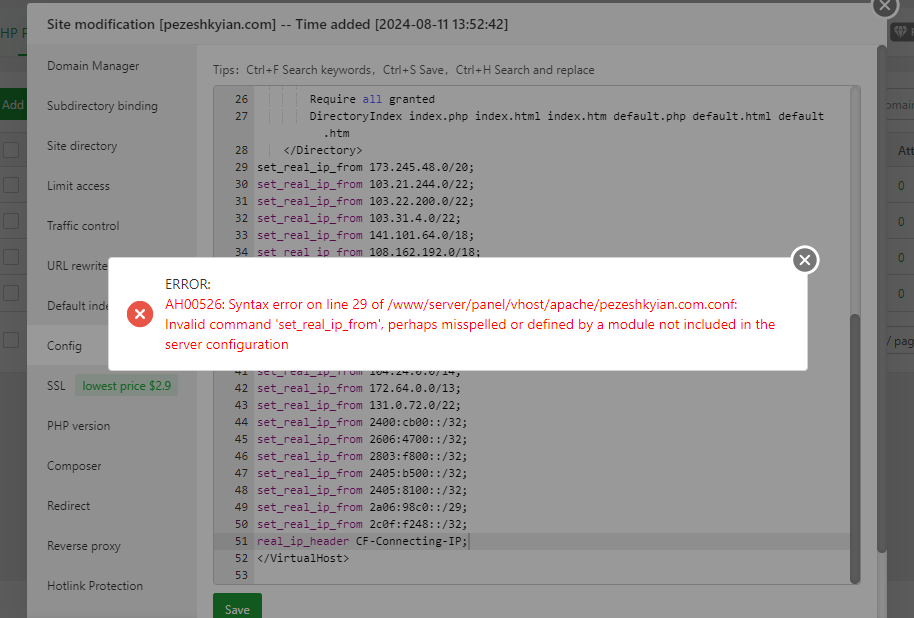914x618 pixels.
Task: Click the line 33 141.101.64.0/18 entry
Action: coord(365,235)
